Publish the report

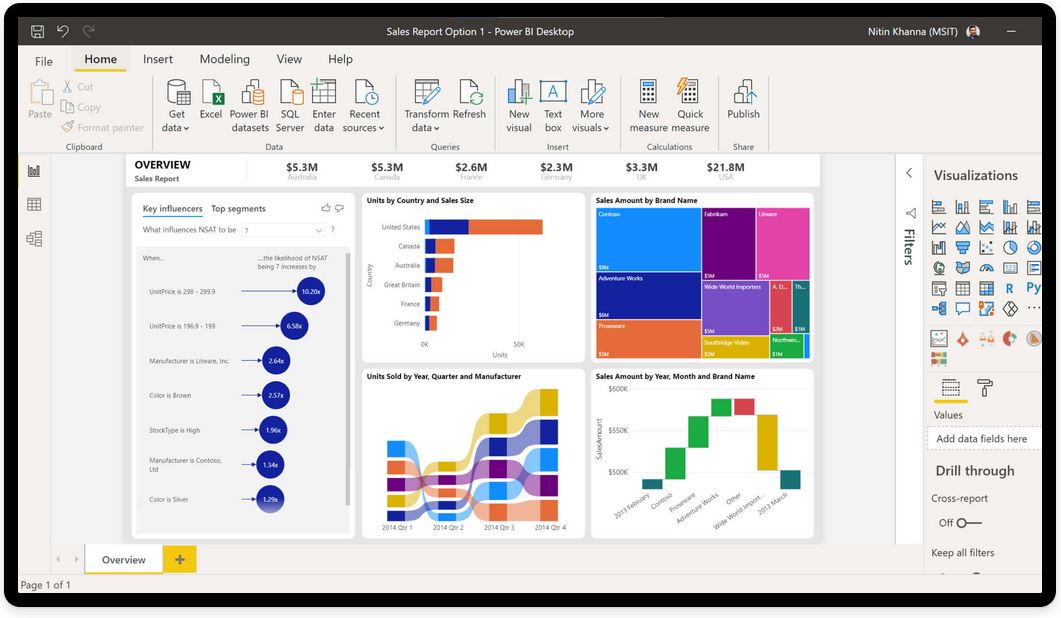pos(743,100)
